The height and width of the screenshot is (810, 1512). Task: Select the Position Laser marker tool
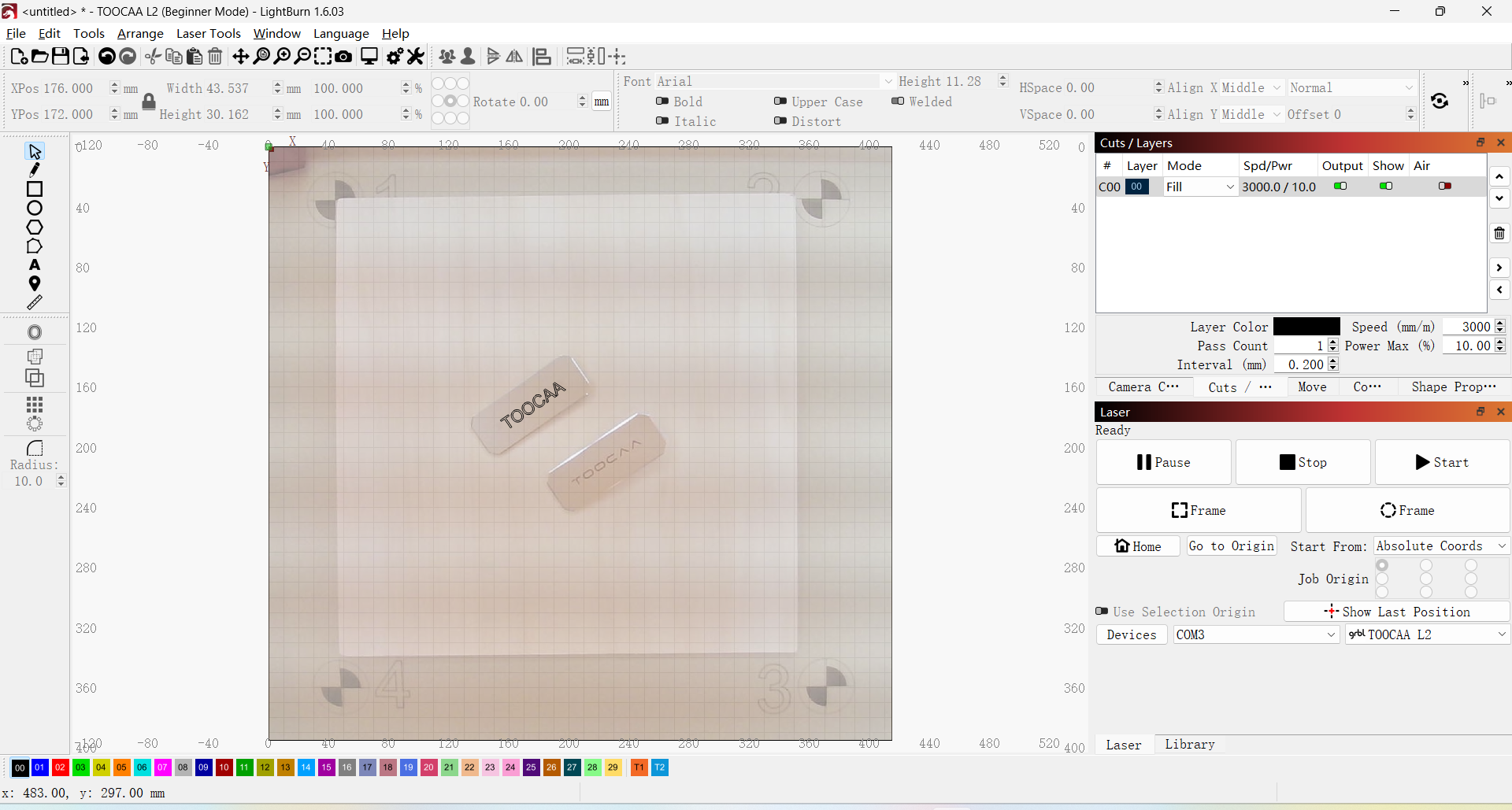(x=35, y=284)
